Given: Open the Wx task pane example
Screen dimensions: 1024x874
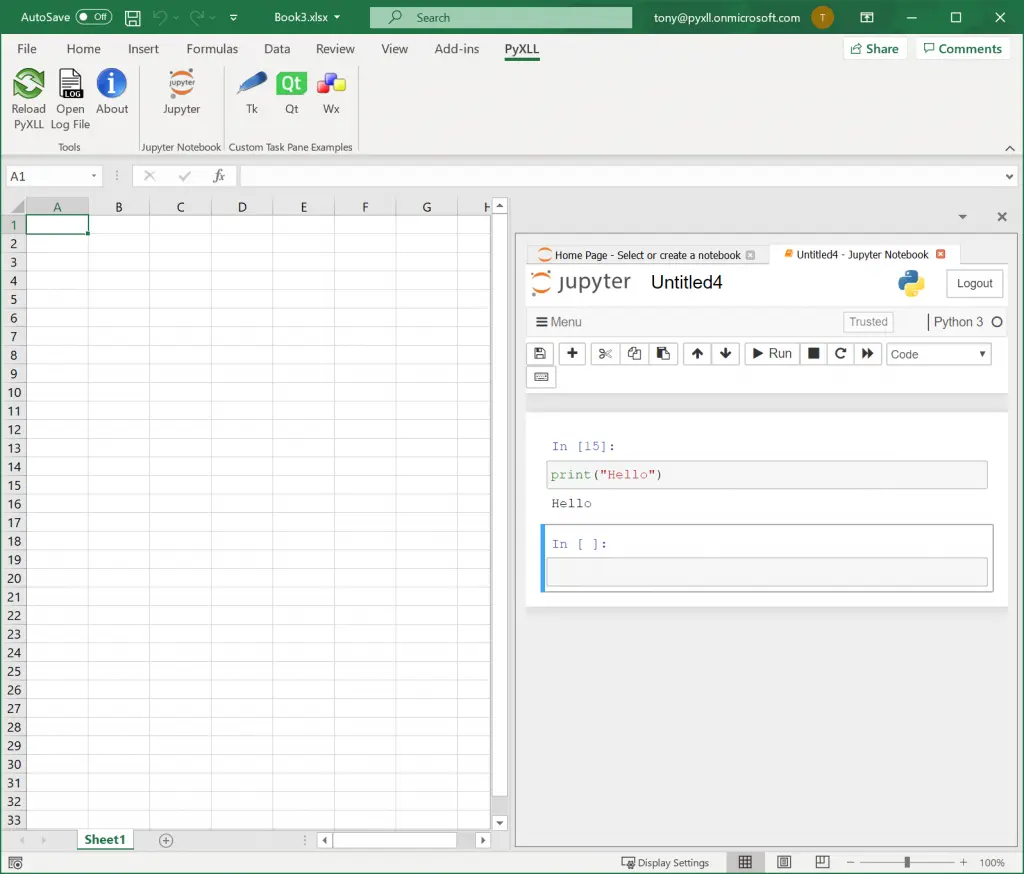Looking at the screenshot, I should point(331,91).
